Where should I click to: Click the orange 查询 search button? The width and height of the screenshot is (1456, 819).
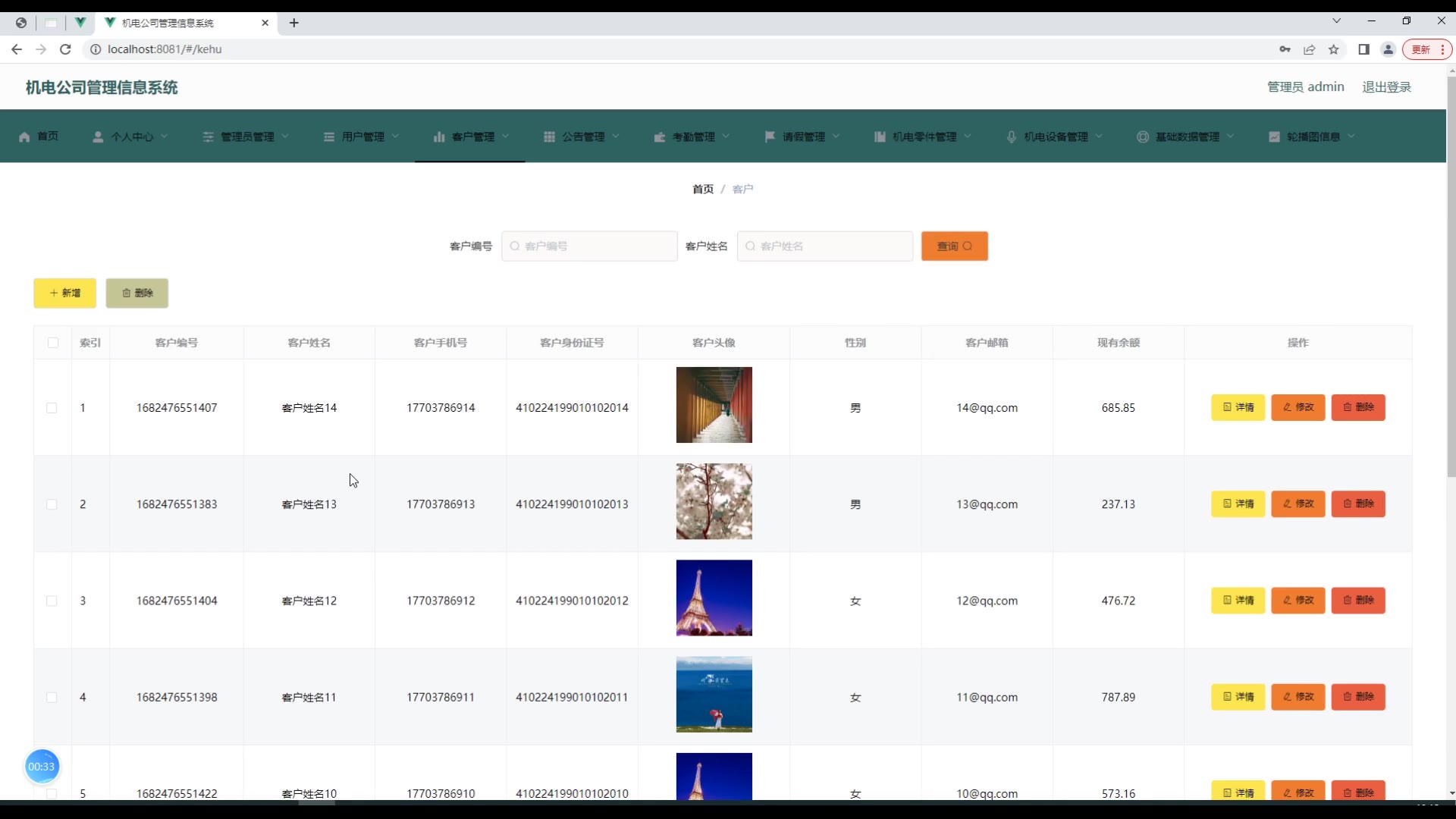(954, 246)
